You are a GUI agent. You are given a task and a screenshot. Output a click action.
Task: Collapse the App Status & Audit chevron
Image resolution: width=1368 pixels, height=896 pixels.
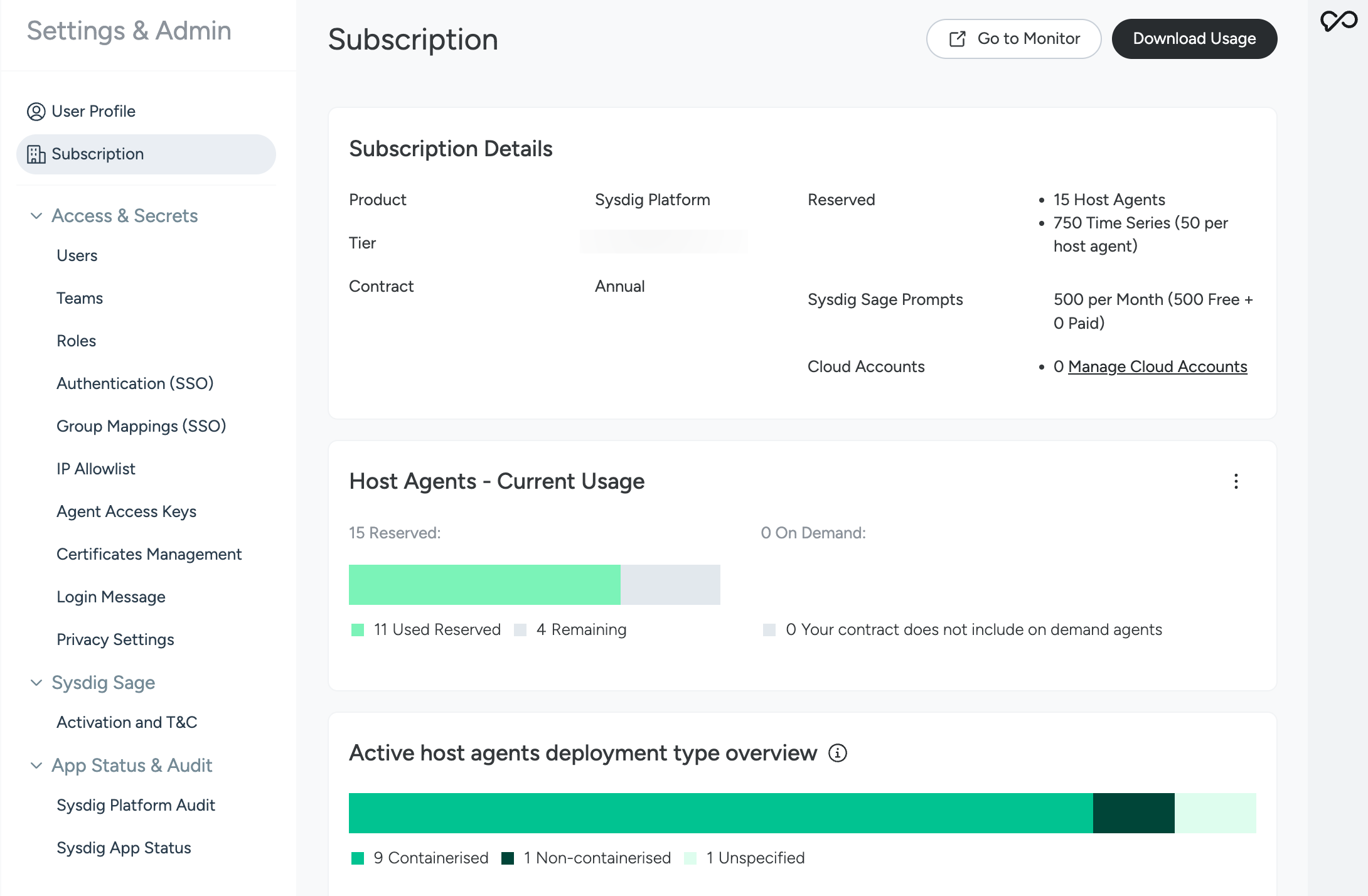pos(36,765)
